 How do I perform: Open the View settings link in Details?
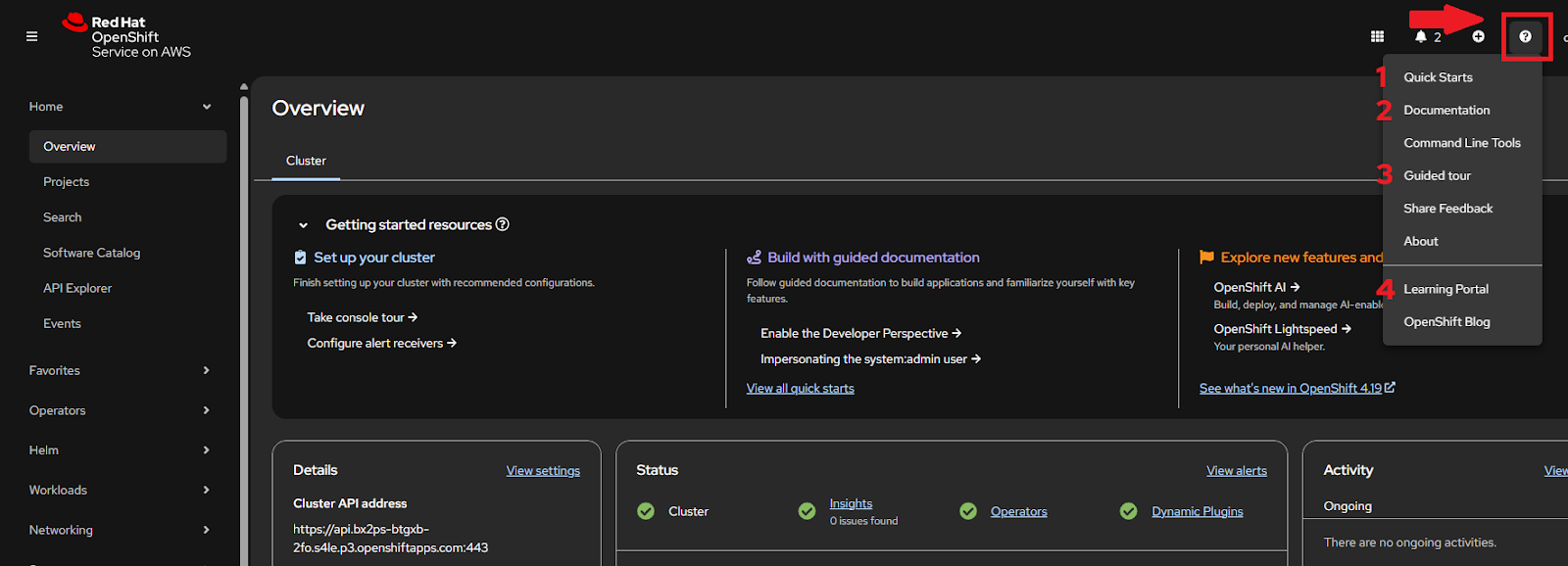coord(543,471)
